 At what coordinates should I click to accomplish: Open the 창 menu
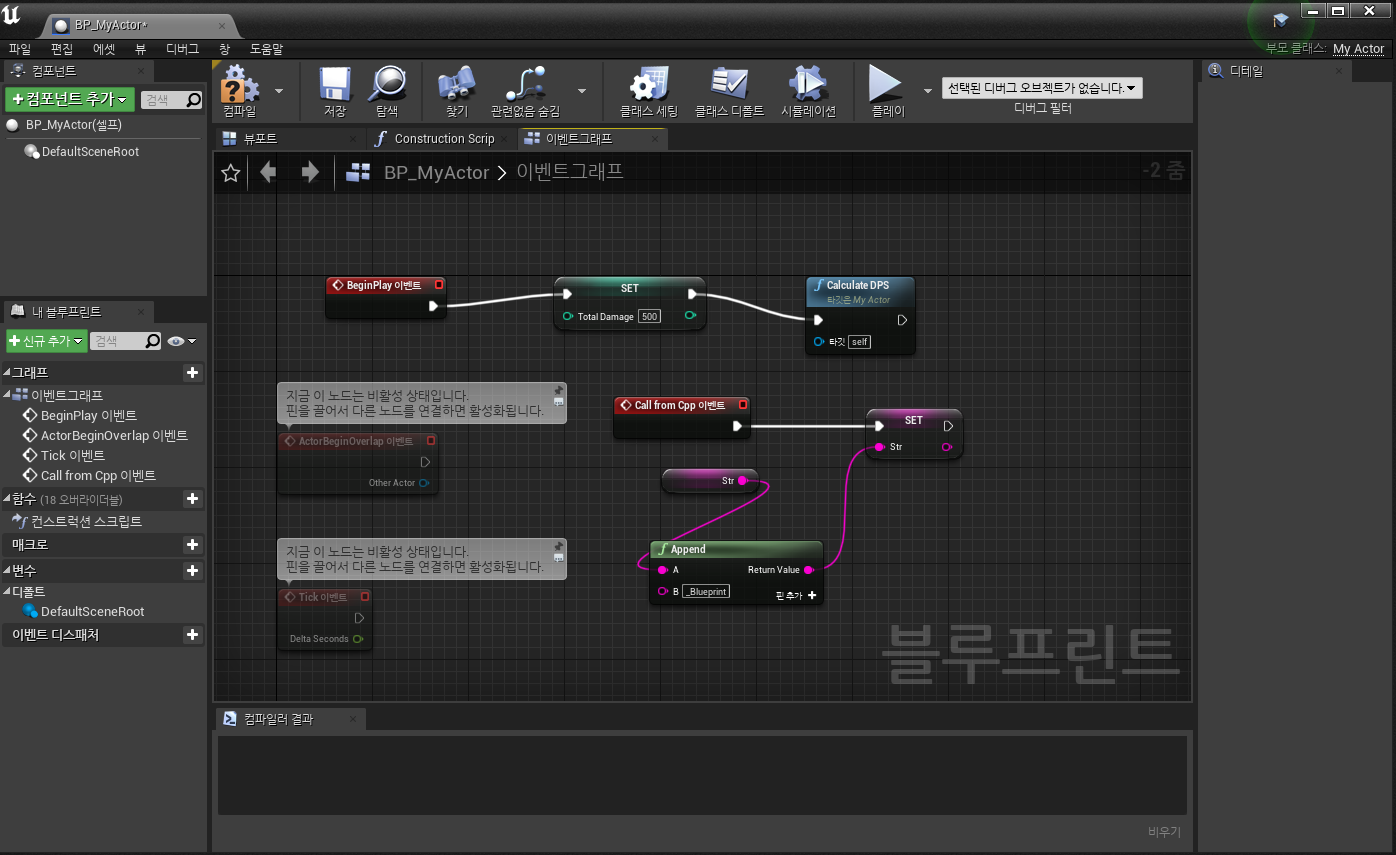coord(224,48)
